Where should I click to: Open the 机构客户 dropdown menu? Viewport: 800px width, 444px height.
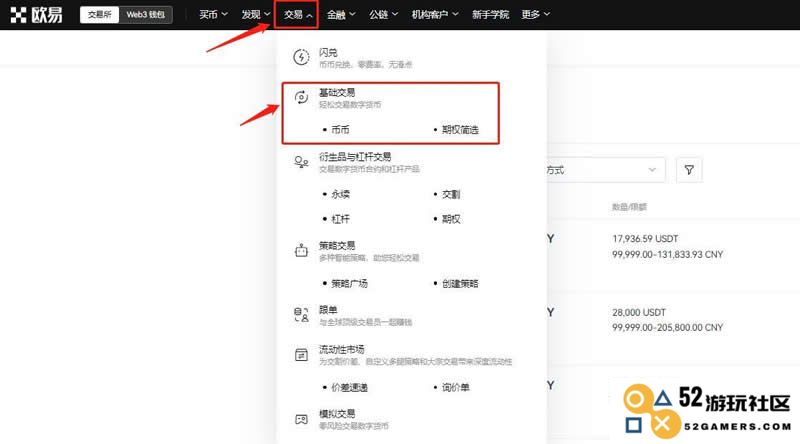pos(435,15)
